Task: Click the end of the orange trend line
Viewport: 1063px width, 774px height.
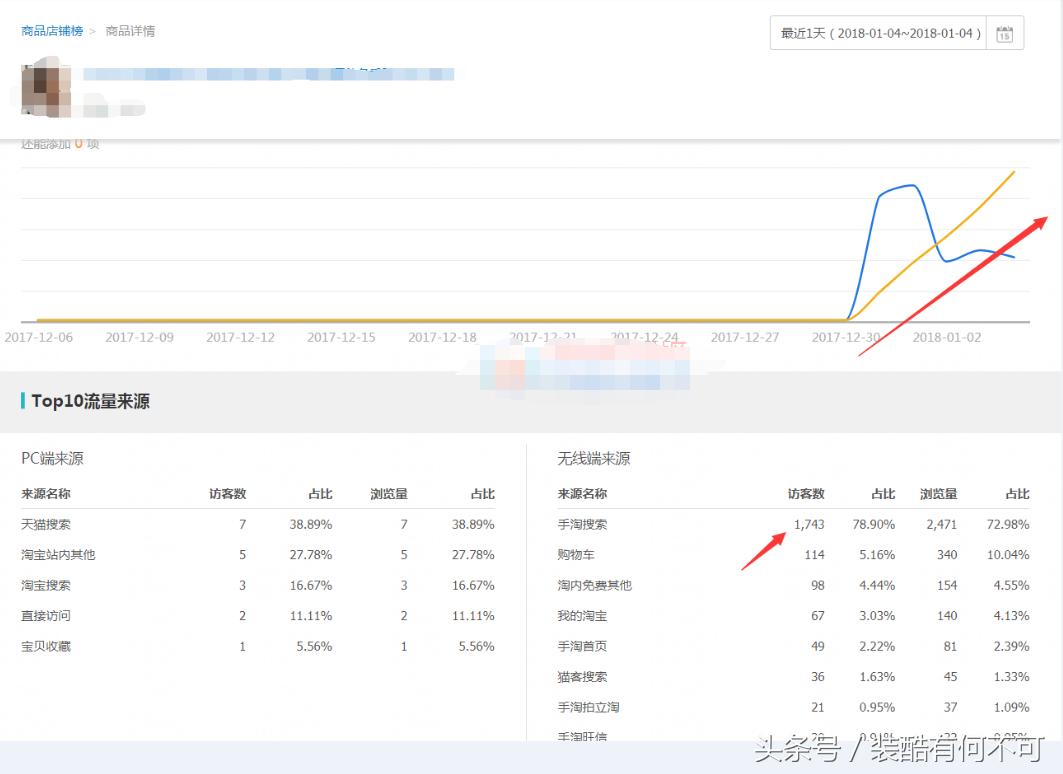Action: click(x=1014, y=172)
